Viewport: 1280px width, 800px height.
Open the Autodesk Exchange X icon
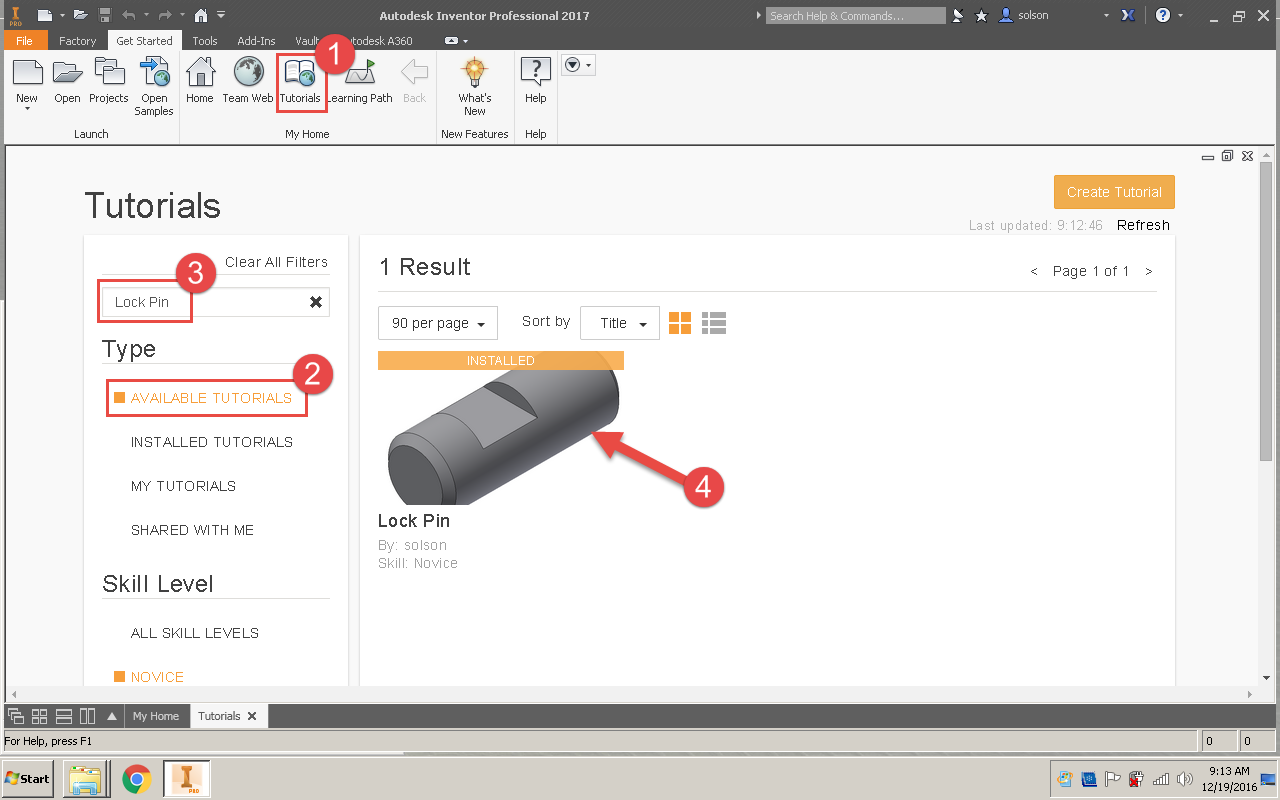[1128, 16]
